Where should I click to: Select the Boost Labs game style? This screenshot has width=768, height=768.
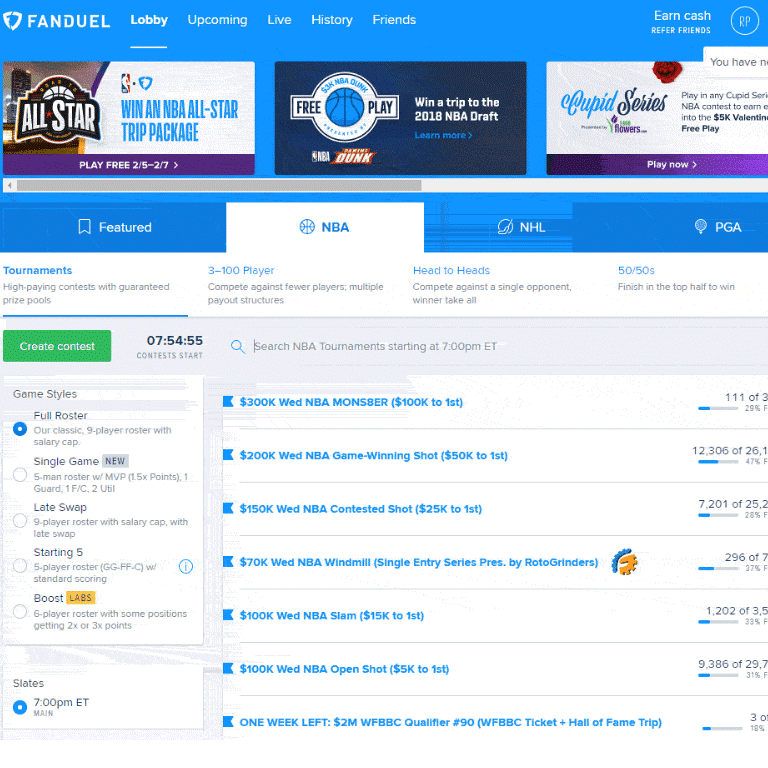point(20,611)
